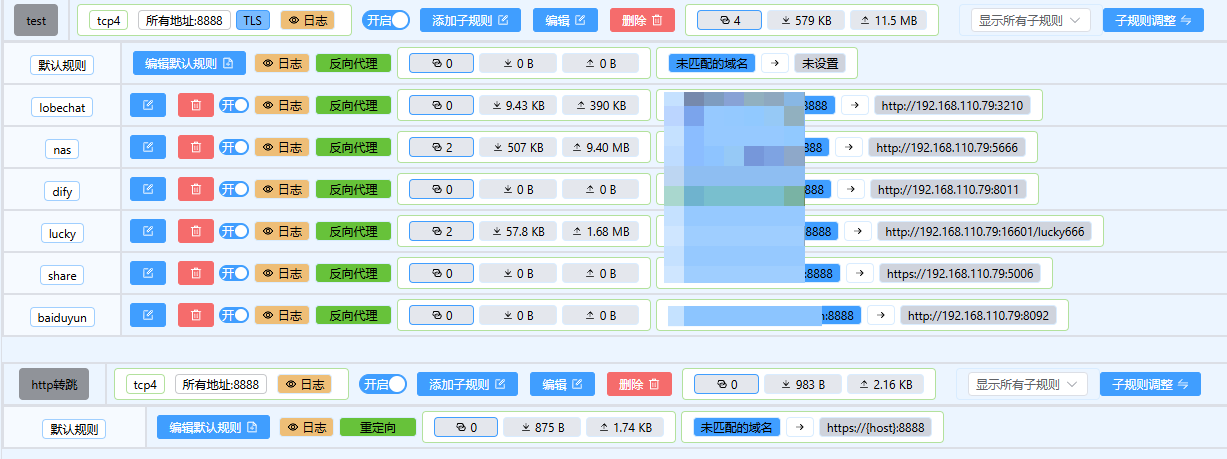This screenshot has height=459, width=1227.
Task: Click 添加子规则 in test rule
Action: point(470,20)
